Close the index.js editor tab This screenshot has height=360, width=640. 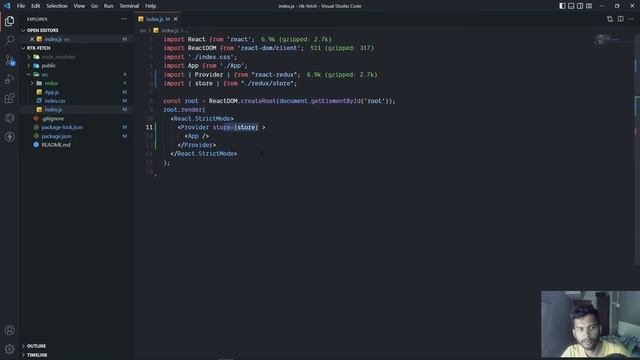click(176, 19)
